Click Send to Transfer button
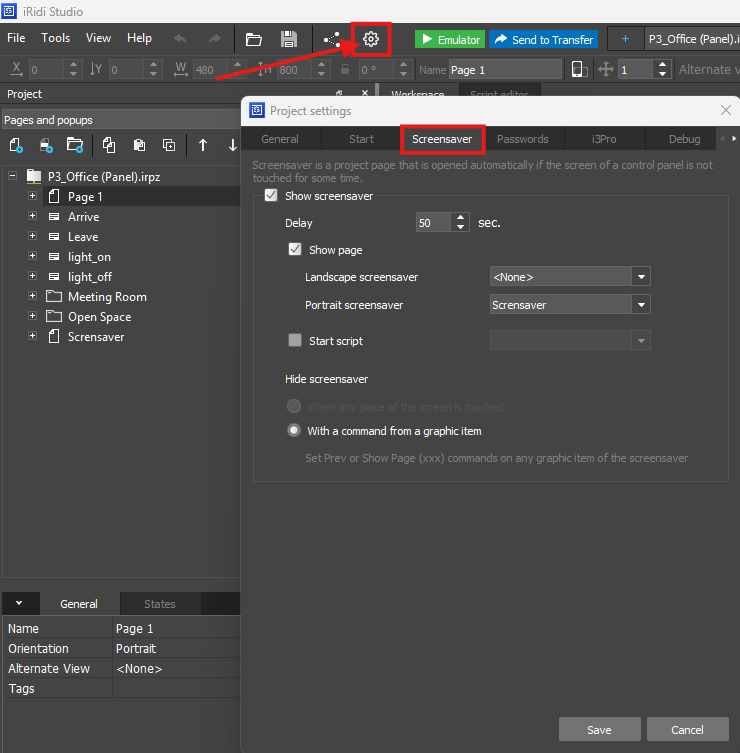 pos(544,40)
